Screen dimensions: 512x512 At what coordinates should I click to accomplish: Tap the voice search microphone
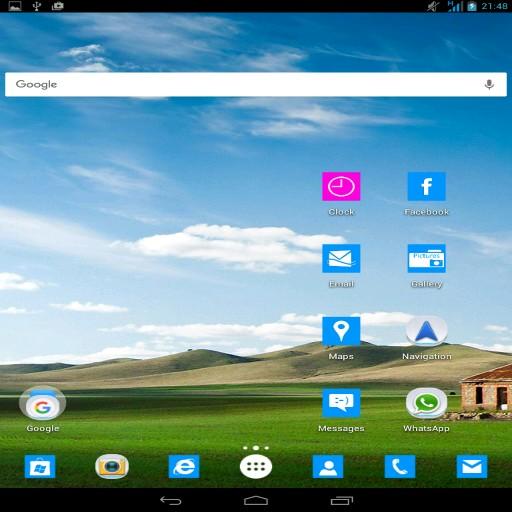(x=489, y=84)
